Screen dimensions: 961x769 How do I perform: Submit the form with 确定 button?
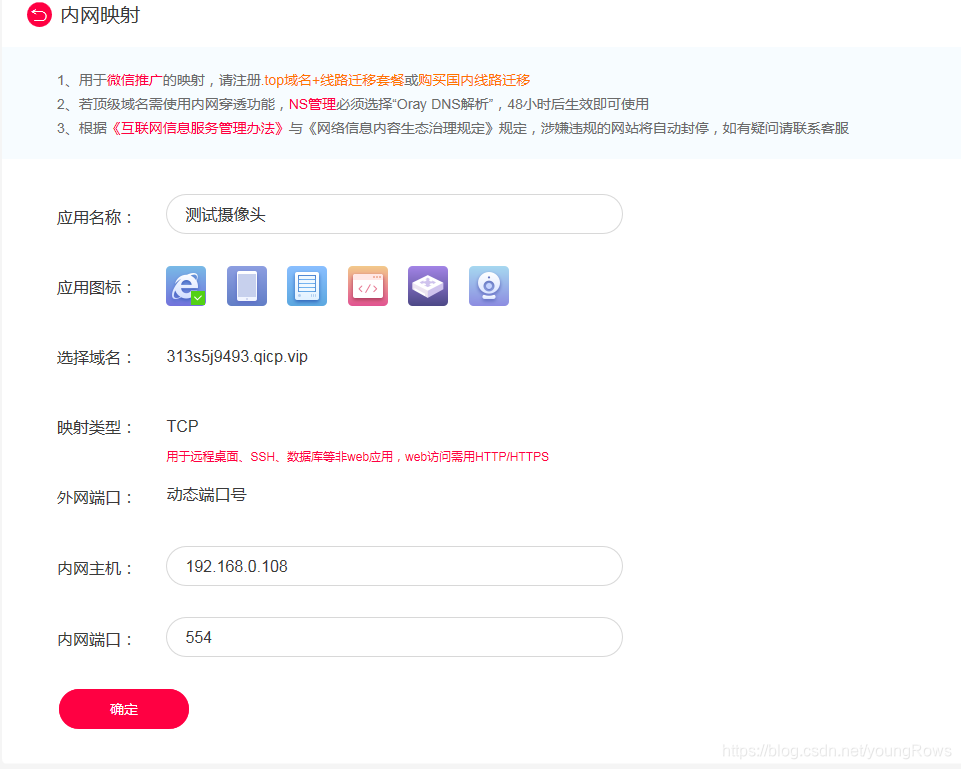124,709
